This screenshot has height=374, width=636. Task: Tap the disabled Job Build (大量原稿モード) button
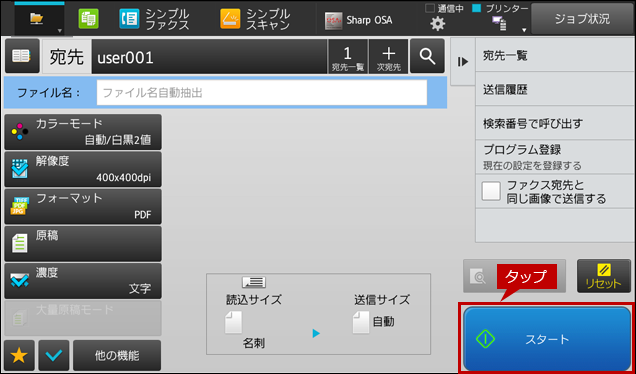83,318
